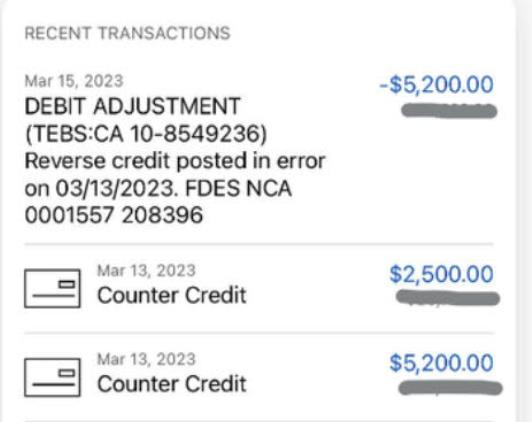Click the redacted balance under bottom $5,200.00
The height and width of the screenshot is (422, 532).
tap(450, 388)
